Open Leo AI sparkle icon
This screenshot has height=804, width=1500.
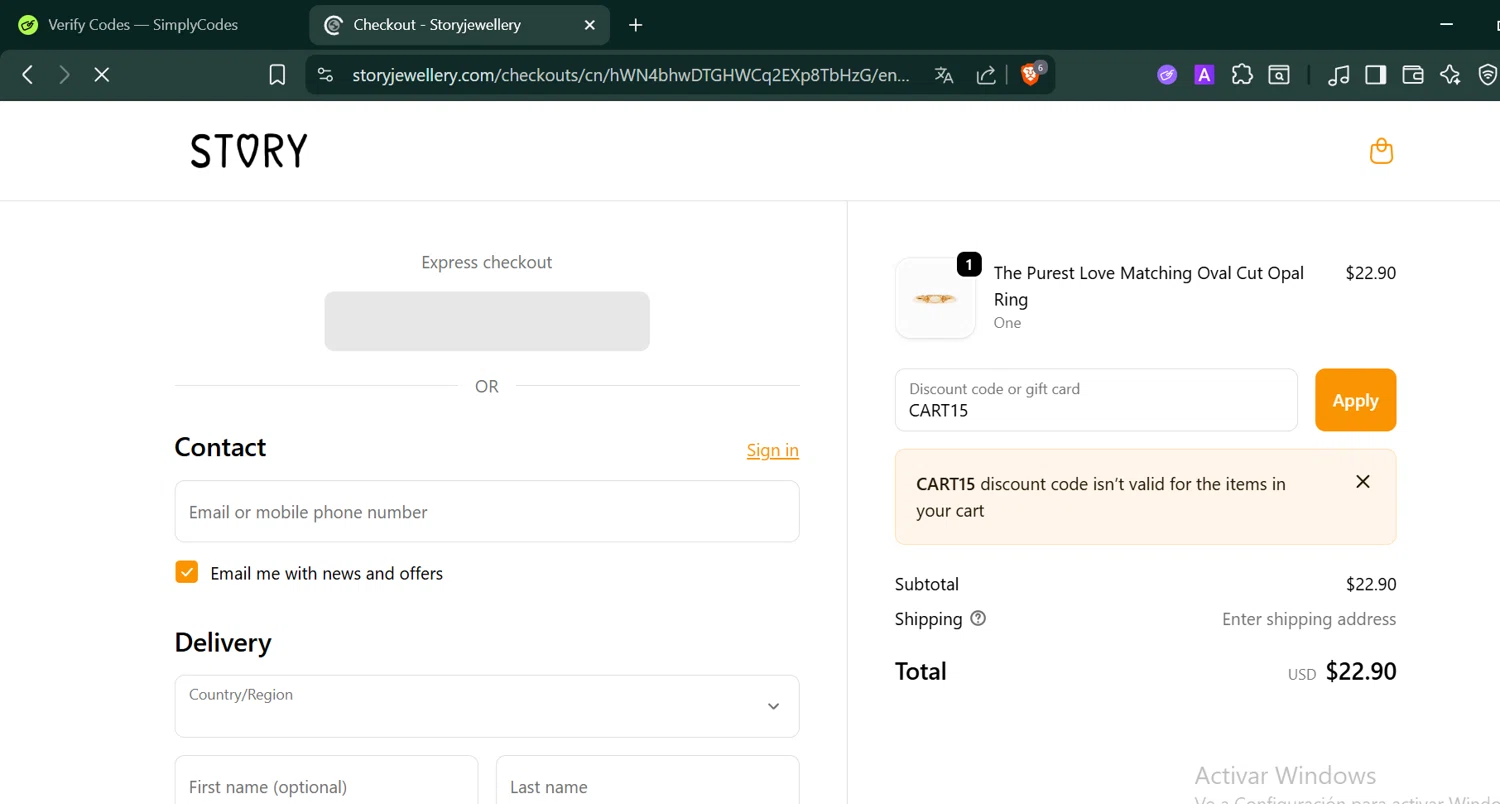(1450, 75)
